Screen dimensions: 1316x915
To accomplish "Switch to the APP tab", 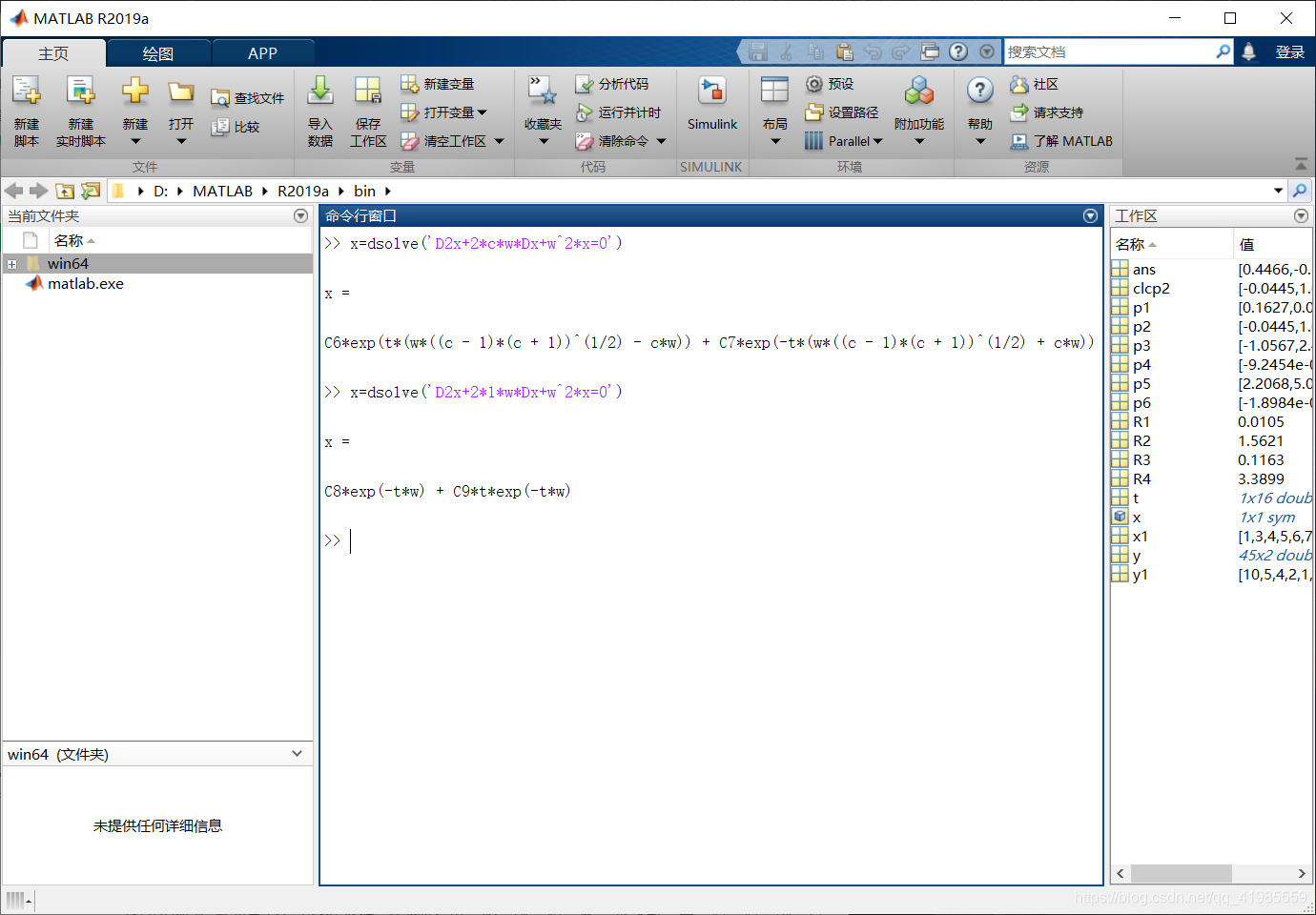I will coord(262,53).
